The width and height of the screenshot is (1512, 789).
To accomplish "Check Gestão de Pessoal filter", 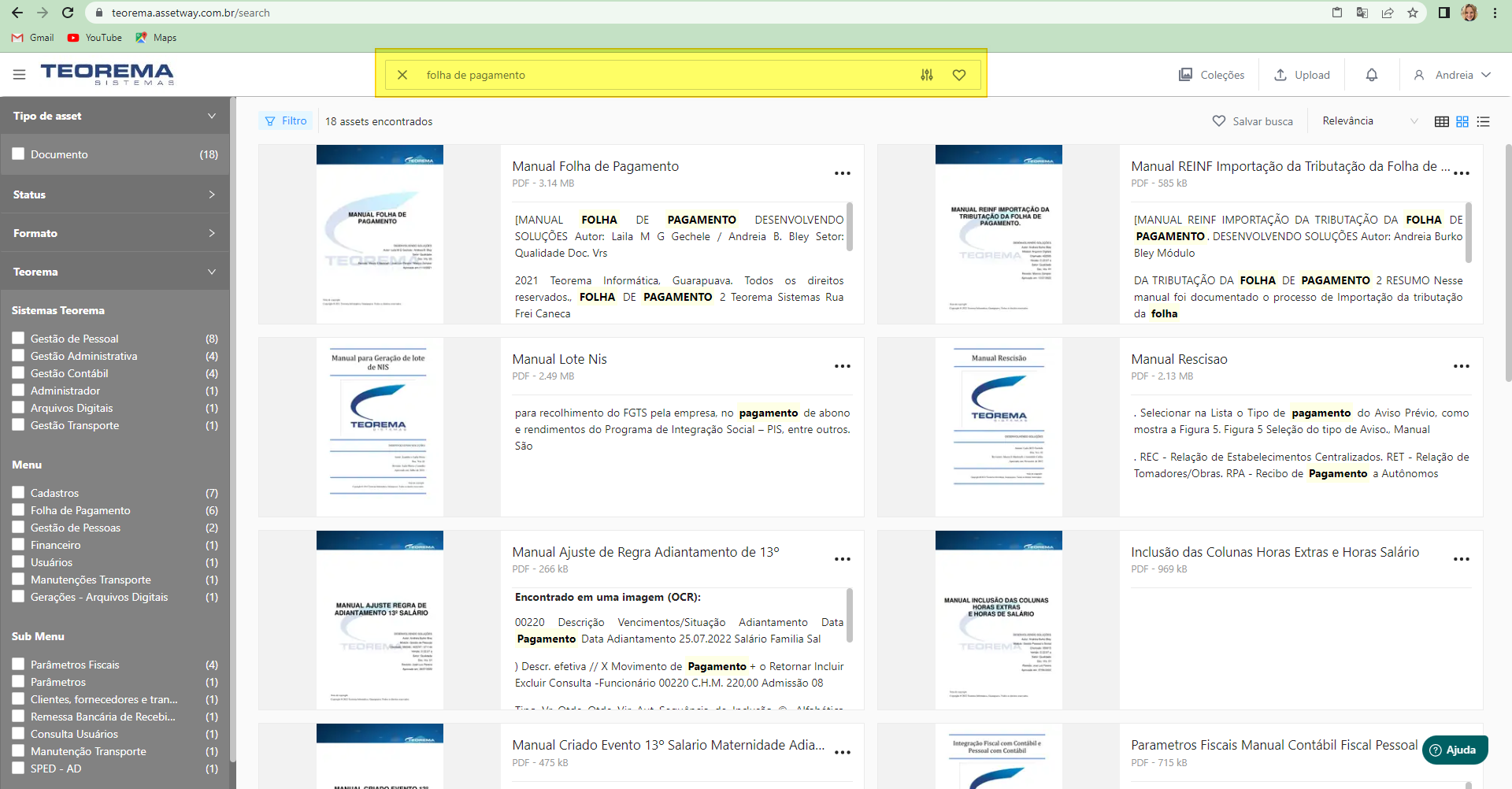I will (x=18, y=338).
